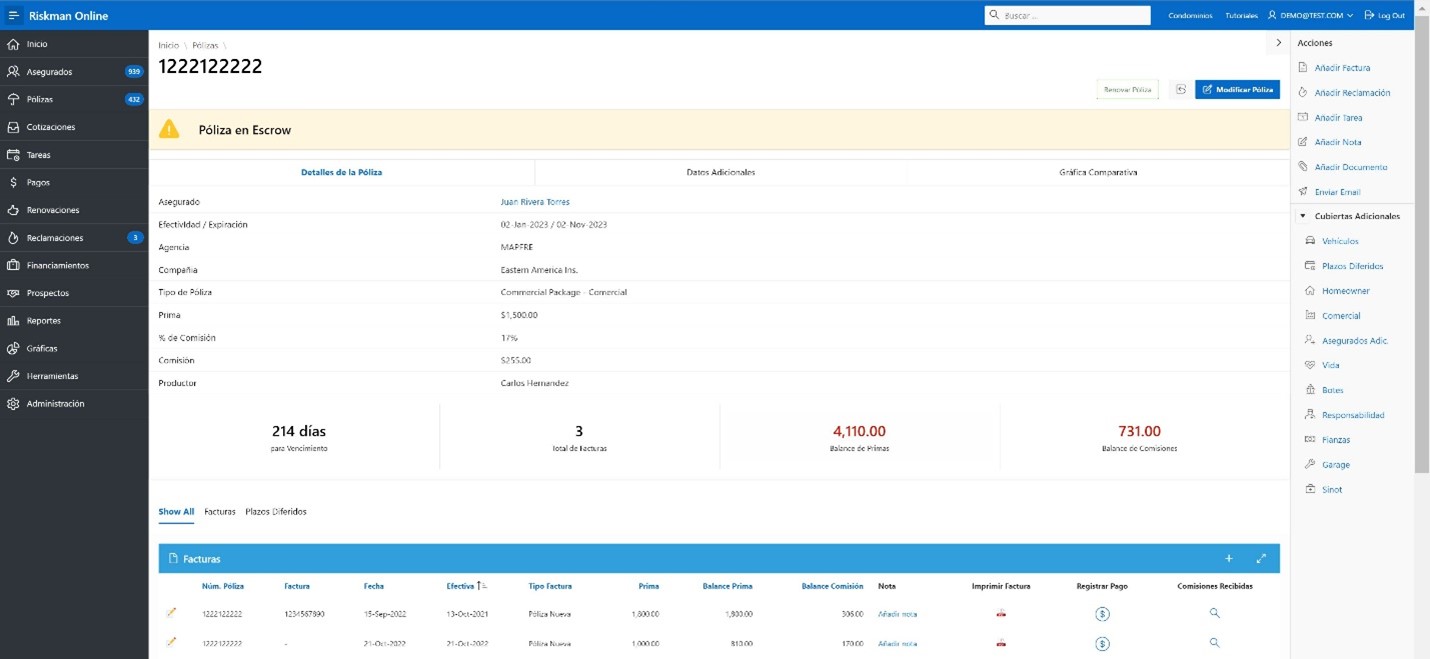
Task: Click the Reclamaciones flame icon in the sidebar
Action: [x=13, y=238]
